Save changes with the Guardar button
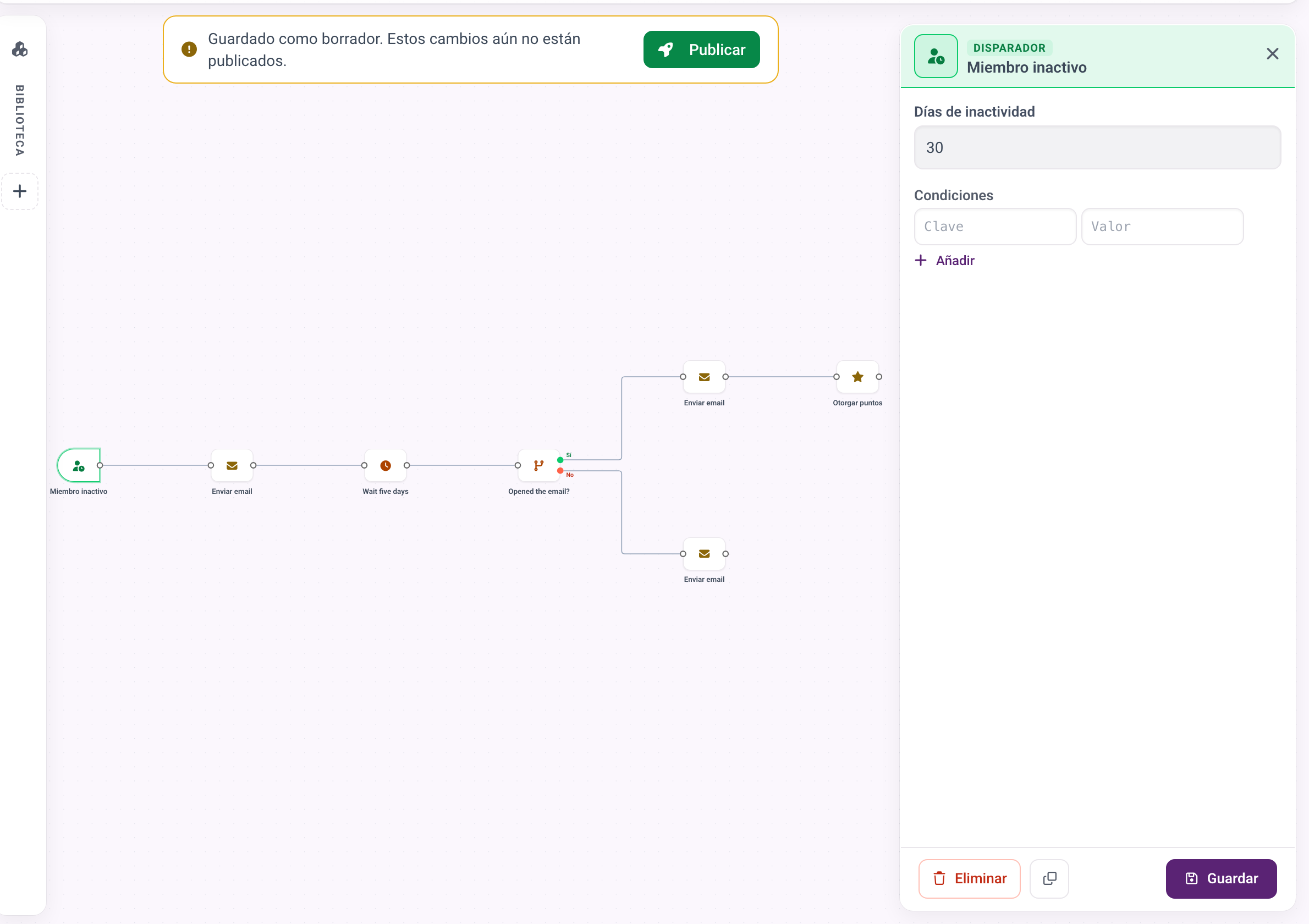The image size is (1309, 924). (x=1221, y=878)
